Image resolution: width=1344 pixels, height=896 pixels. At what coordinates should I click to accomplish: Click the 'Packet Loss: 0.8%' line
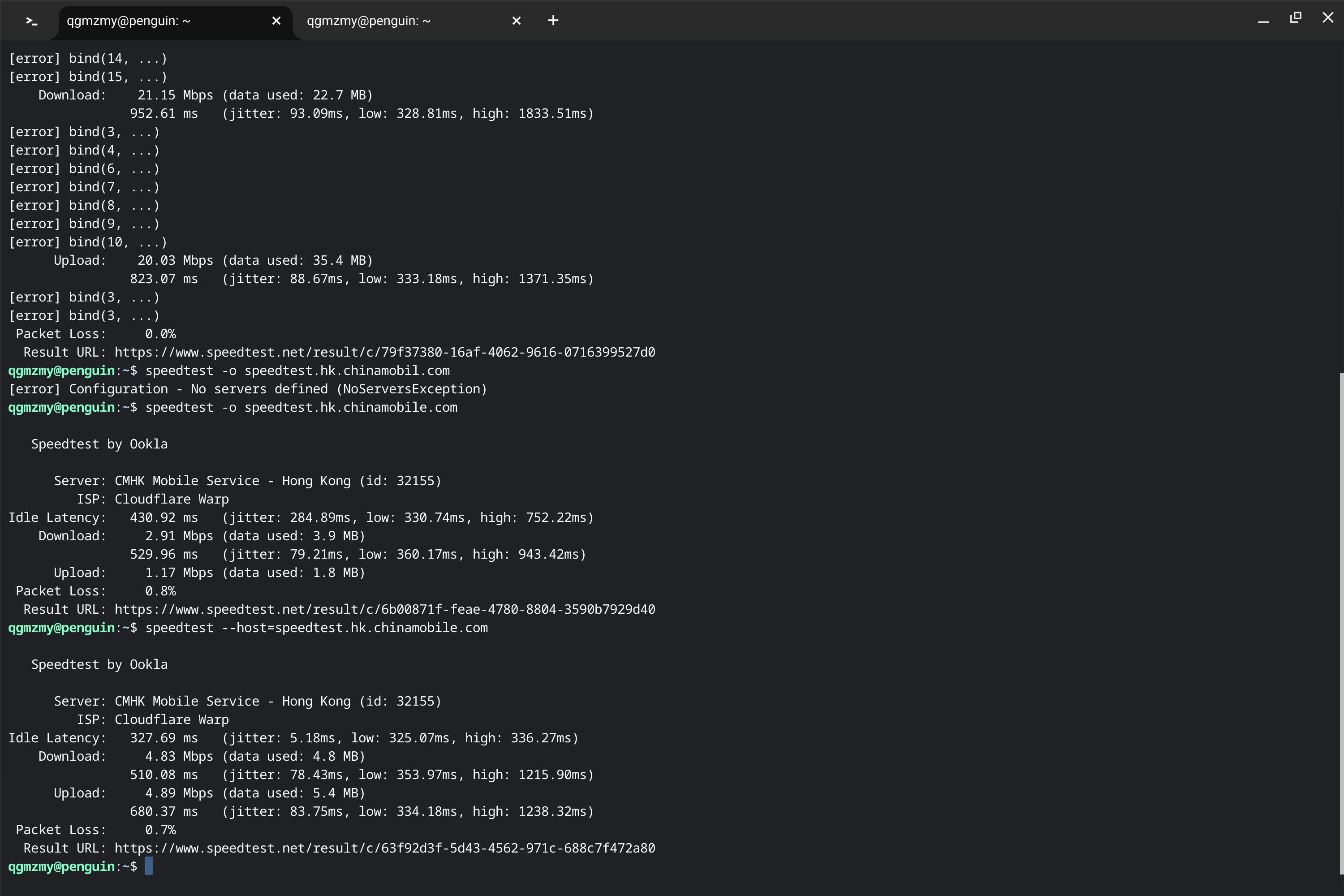coord(95,591)
